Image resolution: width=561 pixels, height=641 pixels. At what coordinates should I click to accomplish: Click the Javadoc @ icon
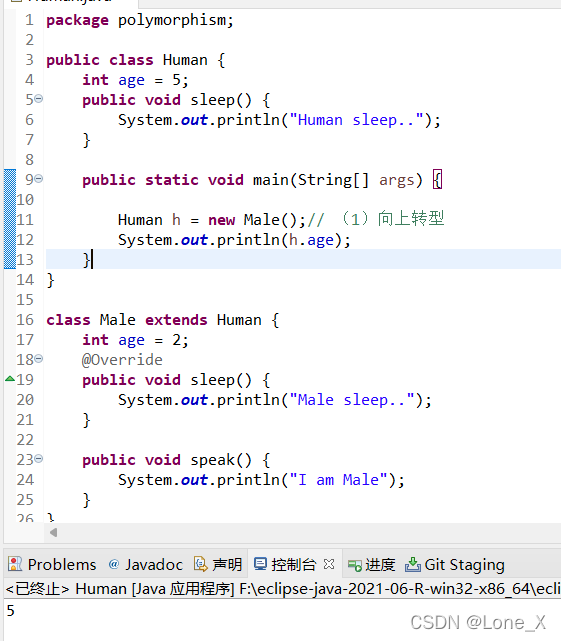[x=114, y=564]
